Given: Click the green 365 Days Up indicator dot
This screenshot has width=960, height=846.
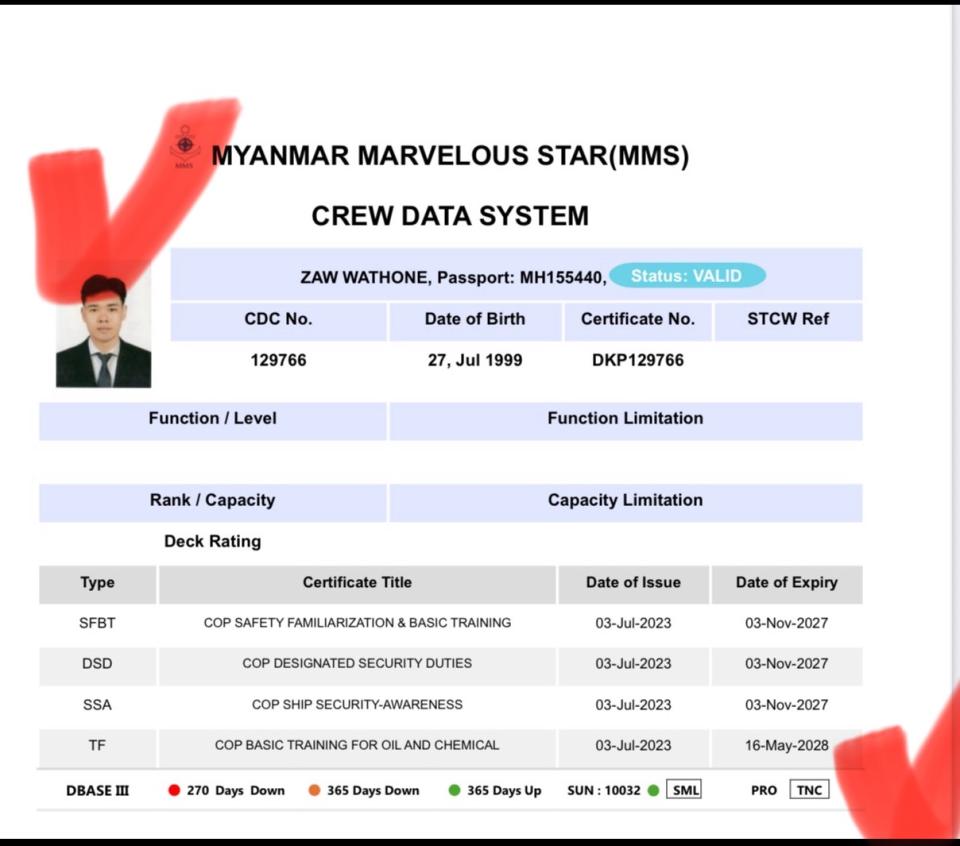Looking at the screenshot, I should coord(454,790).
